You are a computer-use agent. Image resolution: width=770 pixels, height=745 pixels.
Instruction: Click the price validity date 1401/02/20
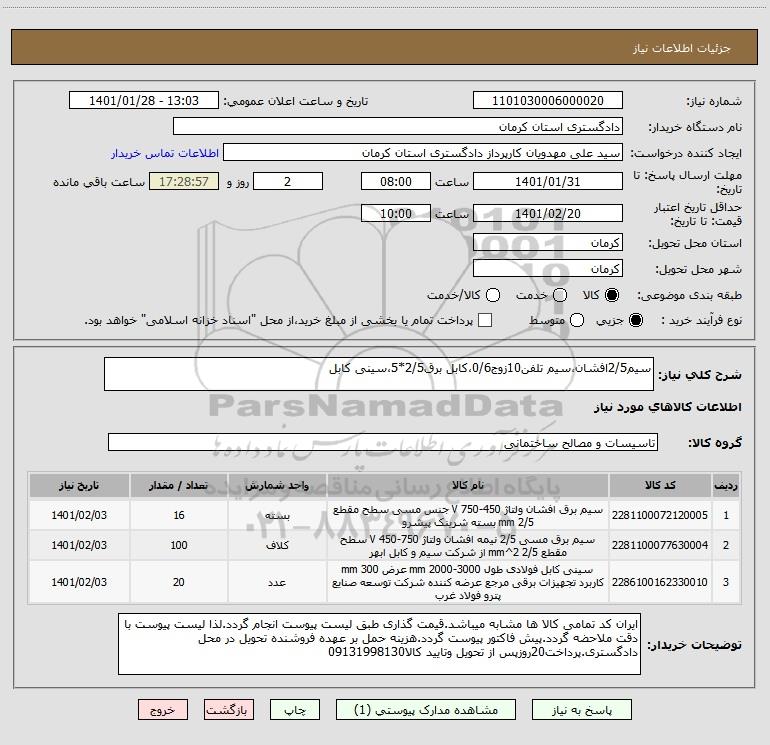(548, 213)
